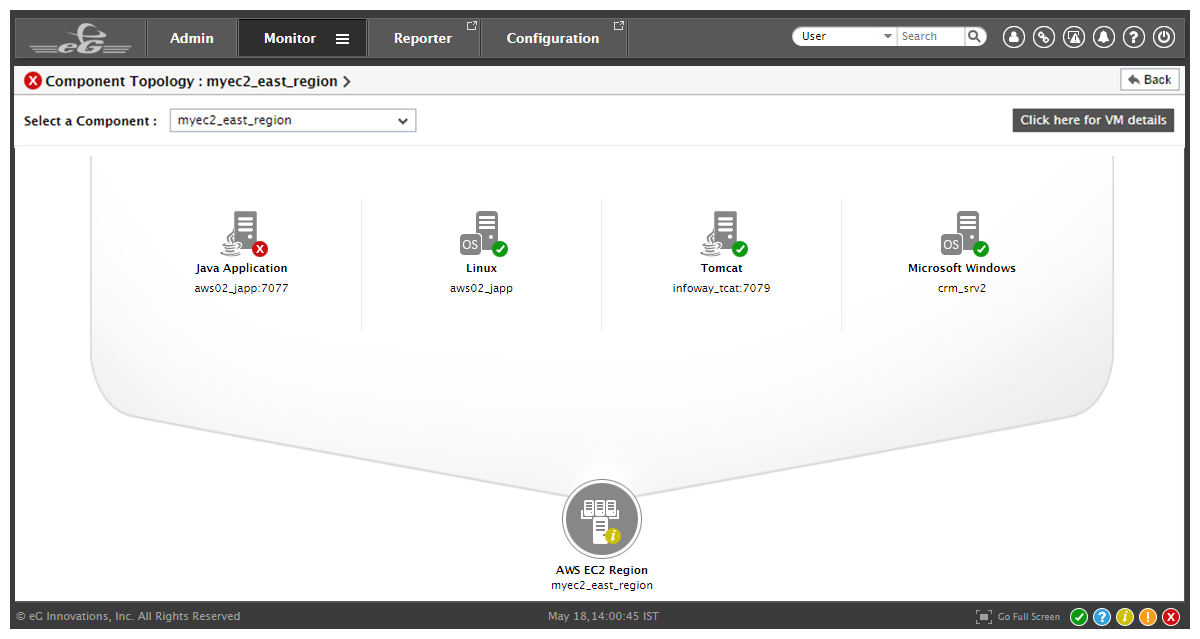1200x639 pixels.
Task: Switch to the Monitor tab
Action: point(302,38)
